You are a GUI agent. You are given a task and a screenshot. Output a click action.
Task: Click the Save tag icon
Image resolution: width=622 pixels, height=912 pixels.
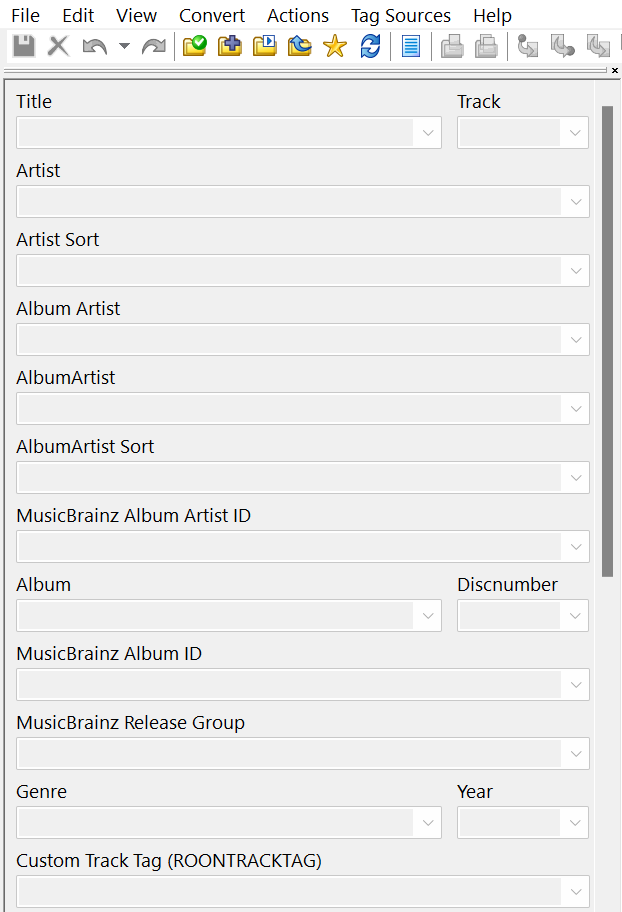[x=24, y=46]
